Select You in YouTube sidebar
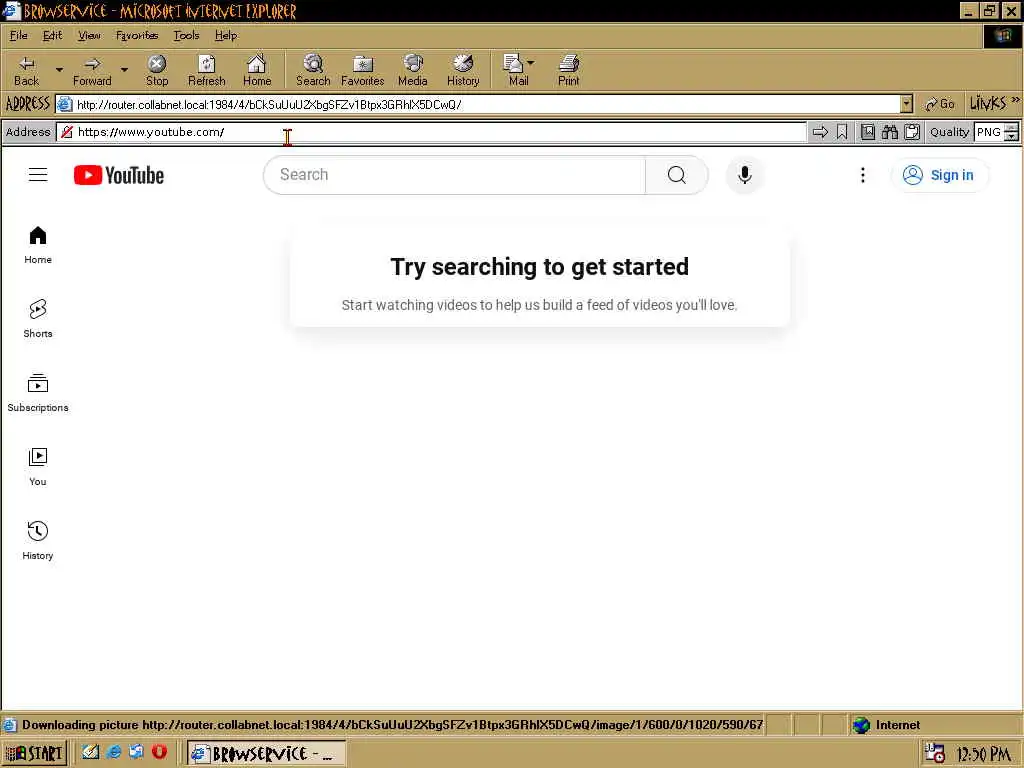 [38, 466]
